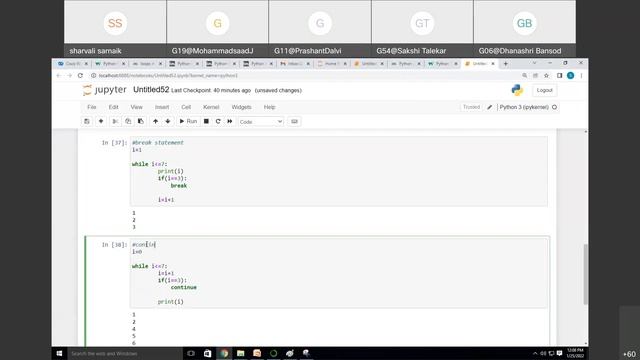Go forward with browser forward arrow
The image size is (640, 360).
69,76
